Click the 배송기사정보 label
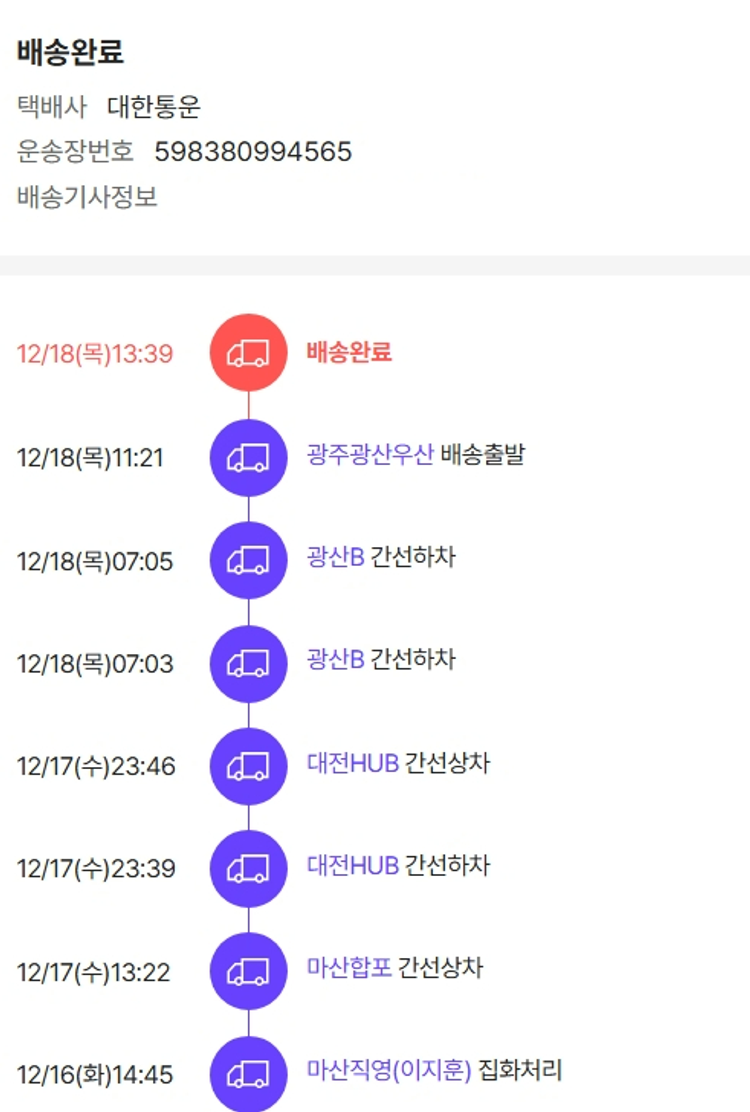Image resolution: width=750 pixels, height=1112 pixels. [x=87, y=197]
